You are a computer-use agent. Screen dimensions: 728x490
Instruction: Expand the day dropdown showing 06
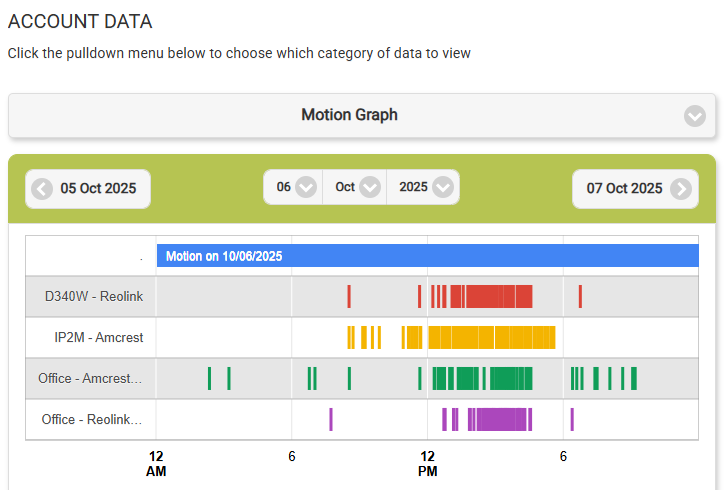(x=306, y=187)
